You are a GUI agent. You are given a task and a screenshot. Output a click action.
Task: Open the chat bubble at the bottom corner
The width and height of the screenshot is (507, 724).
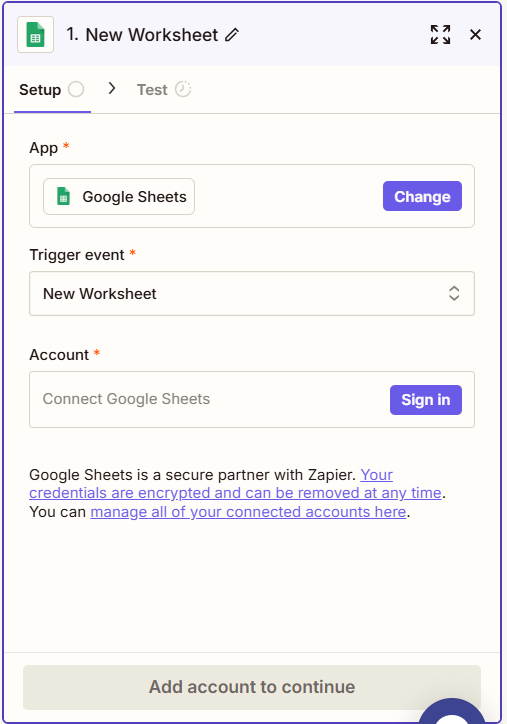(453, 712)
